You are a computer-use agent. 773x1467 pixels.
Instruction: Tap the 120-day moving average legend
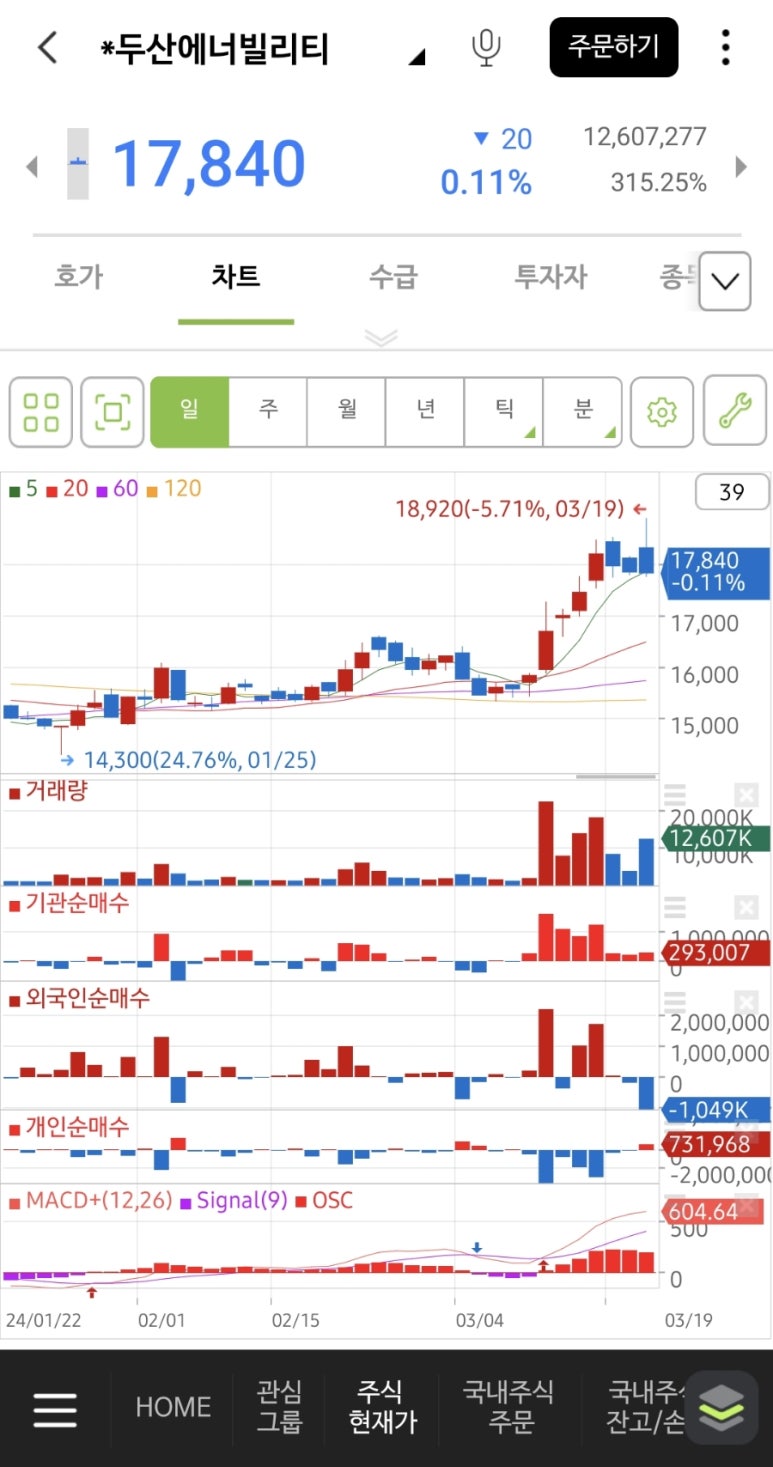(x=174, y=489)
